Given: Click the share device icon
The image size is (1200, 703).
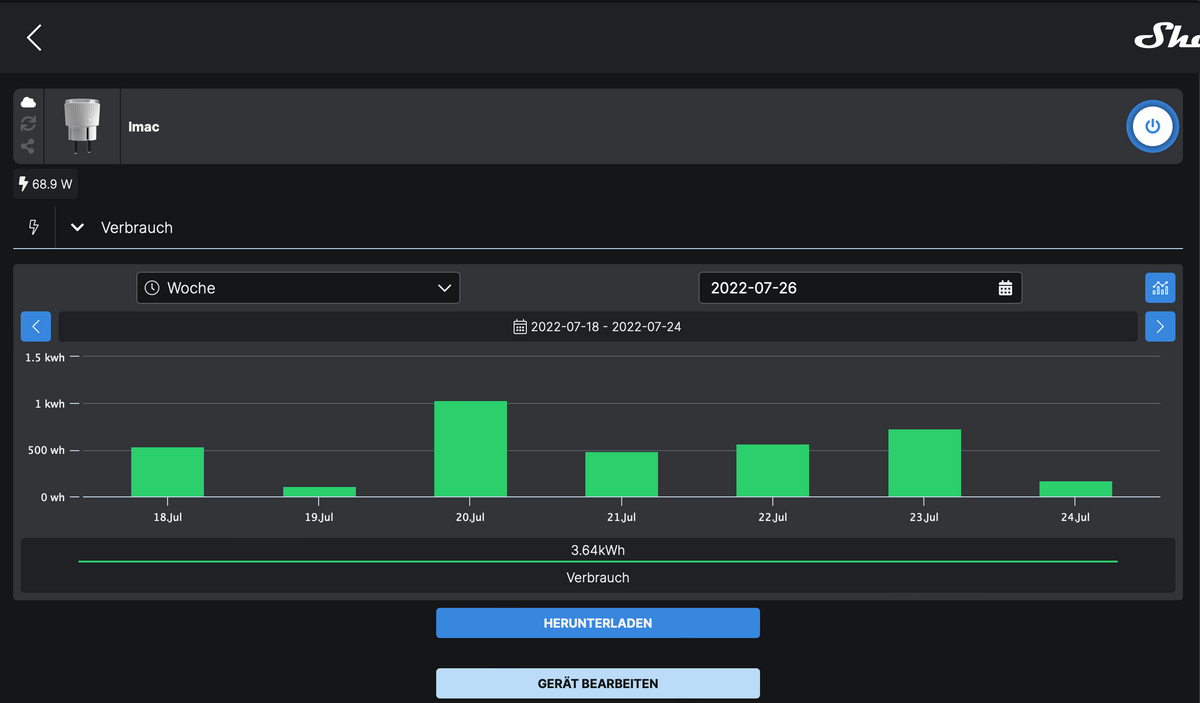Looking at the screenshot, I should click(28, 146).
